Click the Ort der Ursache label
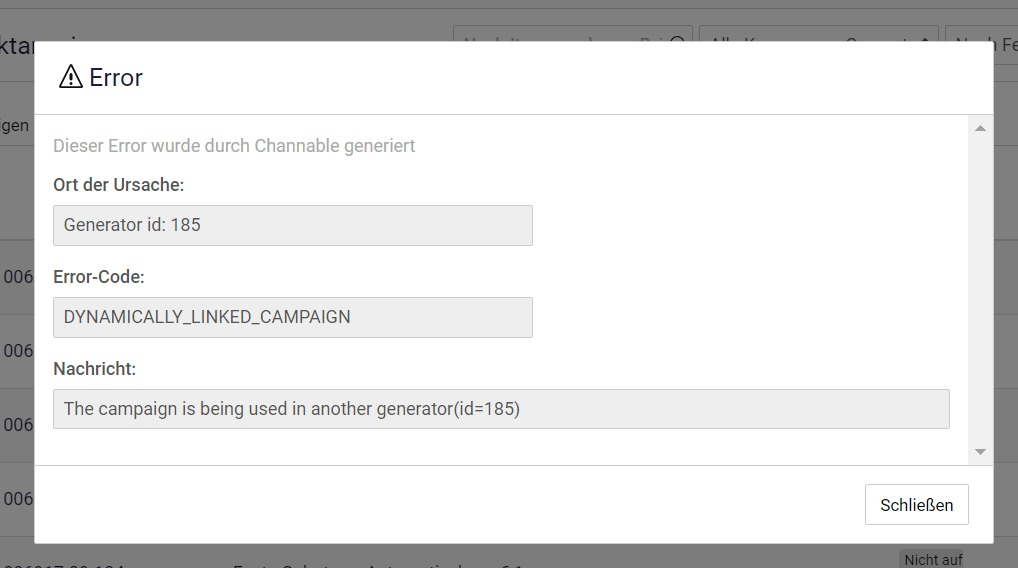The width and height of the screenshot is (1018, 568). tap(119, 185)
